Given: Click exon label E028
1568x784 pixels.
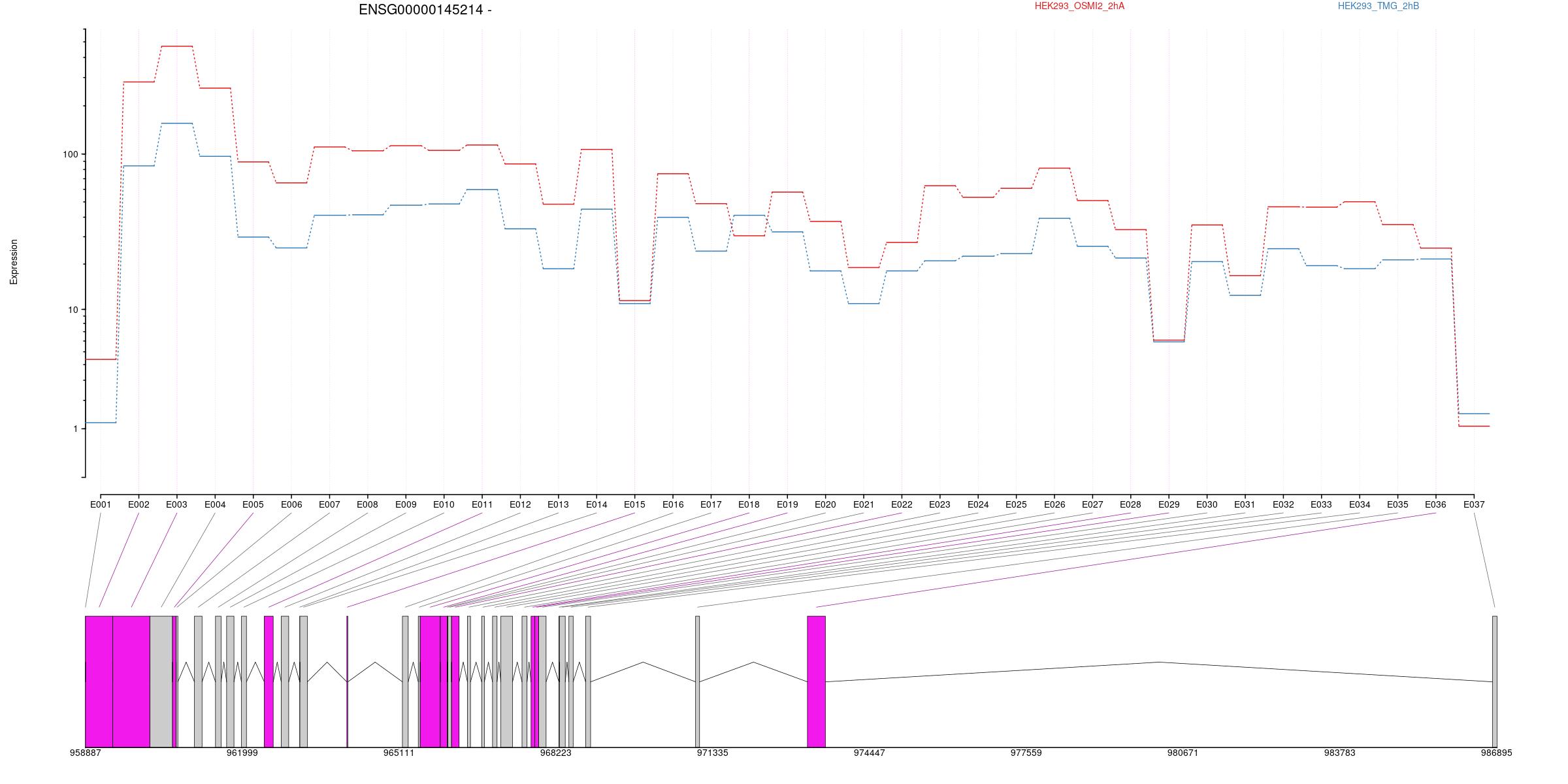Looking at the screenshot, I should (1130, 504).
